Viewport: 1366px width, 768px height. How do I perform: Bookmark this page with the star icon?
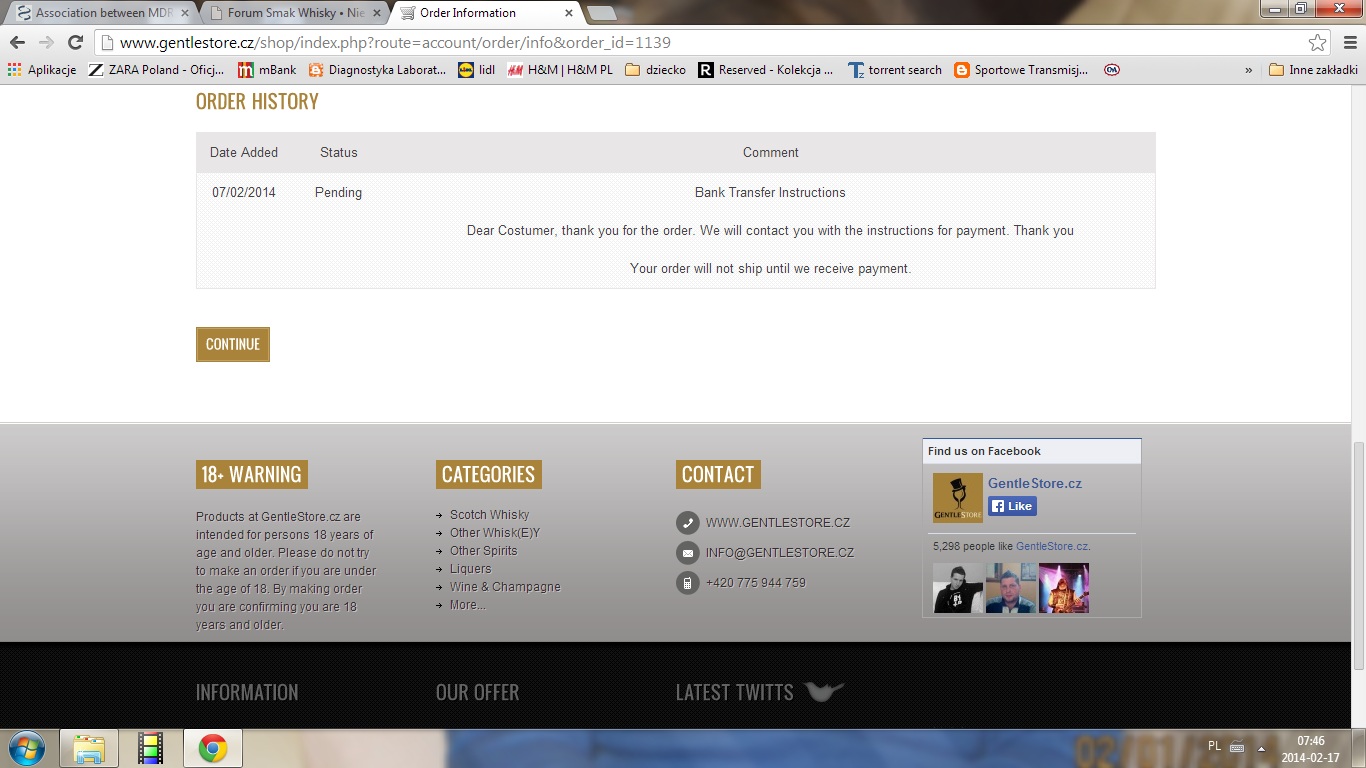(1317, 43)
